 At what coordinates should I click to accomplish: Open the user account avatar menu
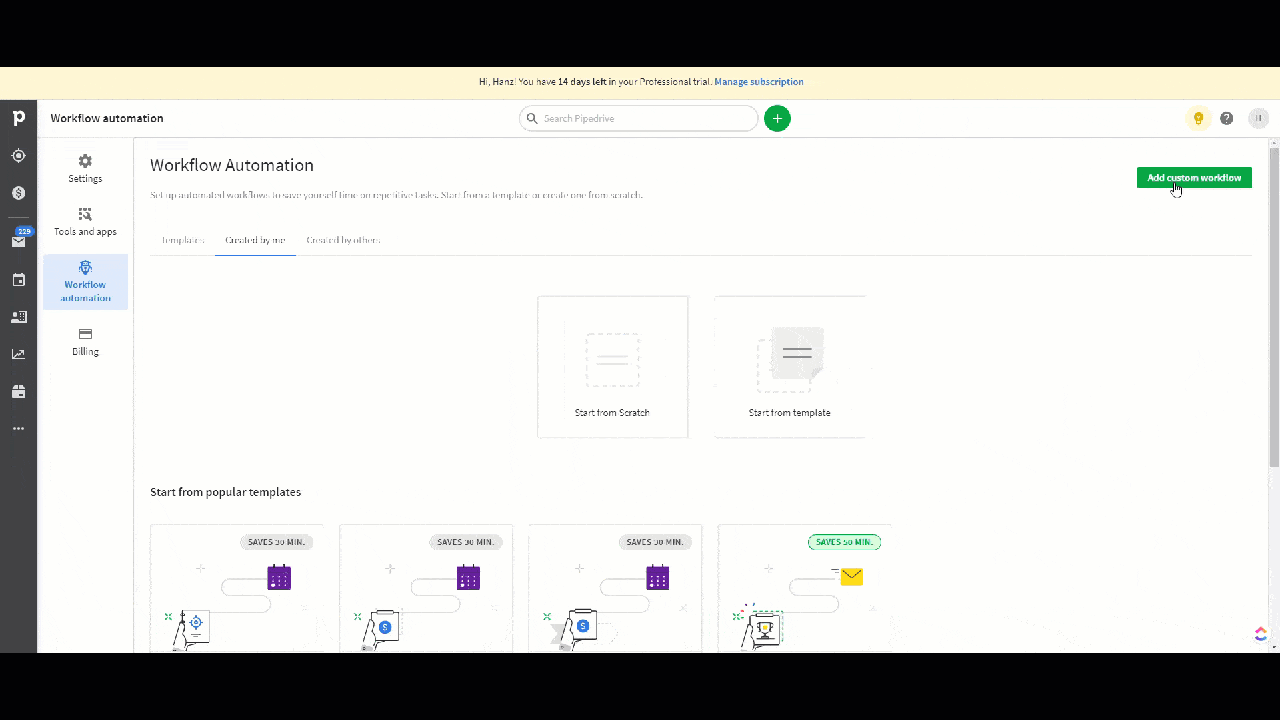pyautogui.click(x=1258, y=118)
